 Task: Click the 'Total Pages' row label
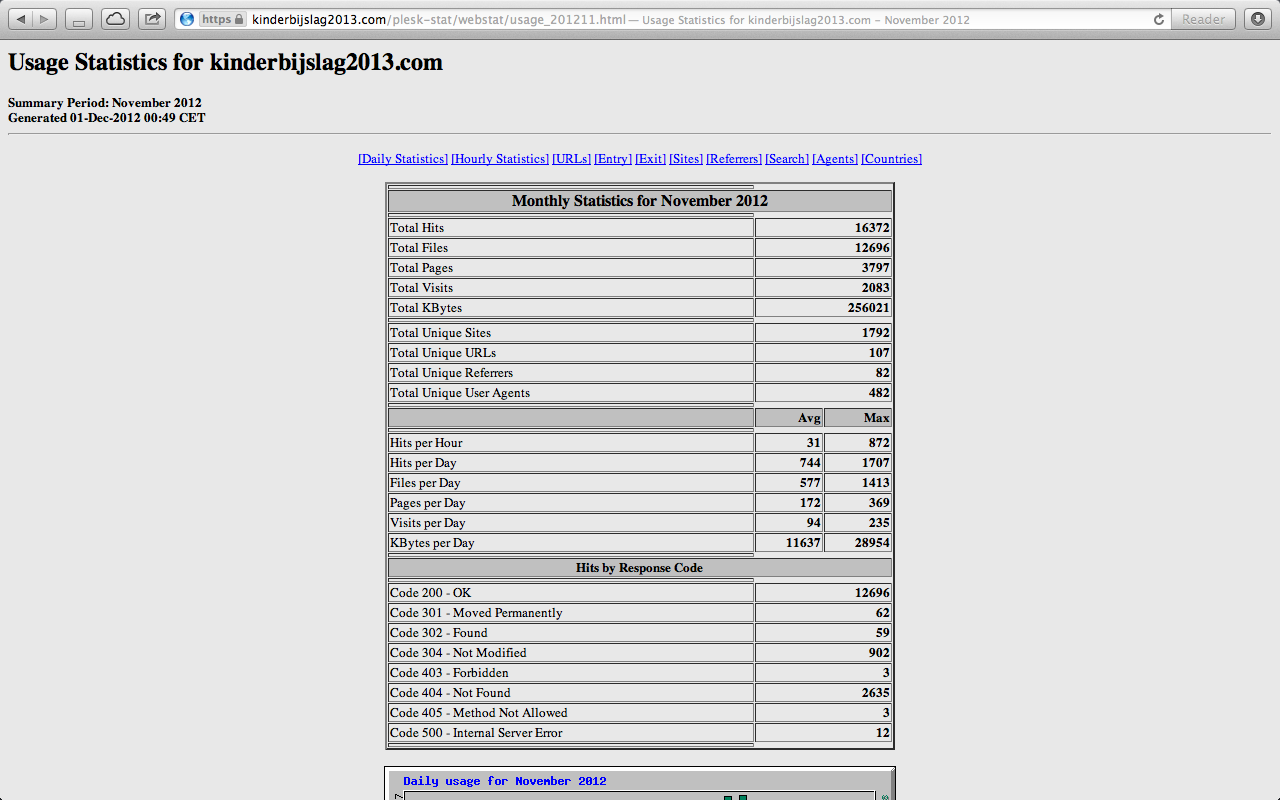421,268
